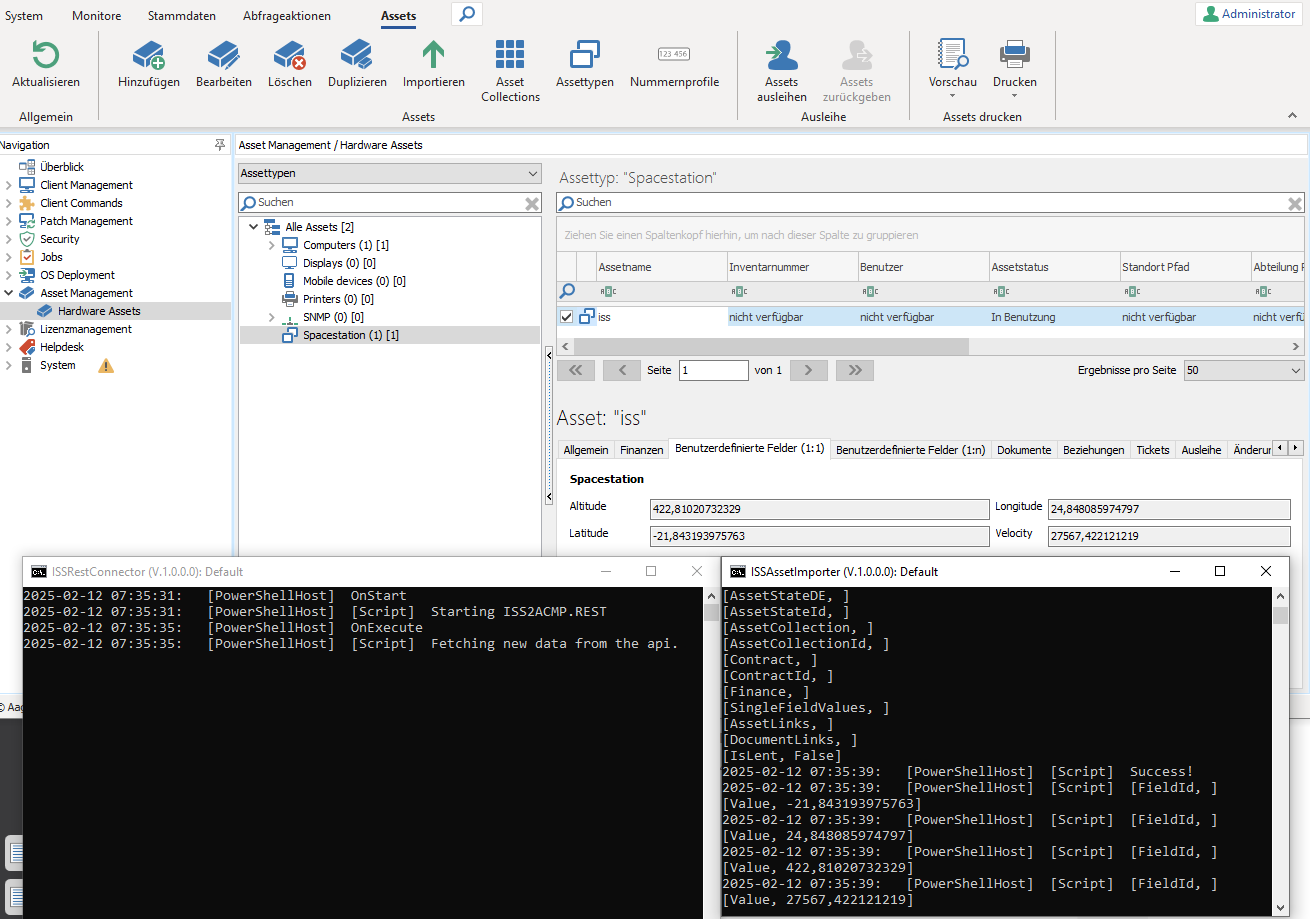This screenshot has width=1310, height=919.
Task: Click the Assets ausleihen icon
Action: coord(781,55)
